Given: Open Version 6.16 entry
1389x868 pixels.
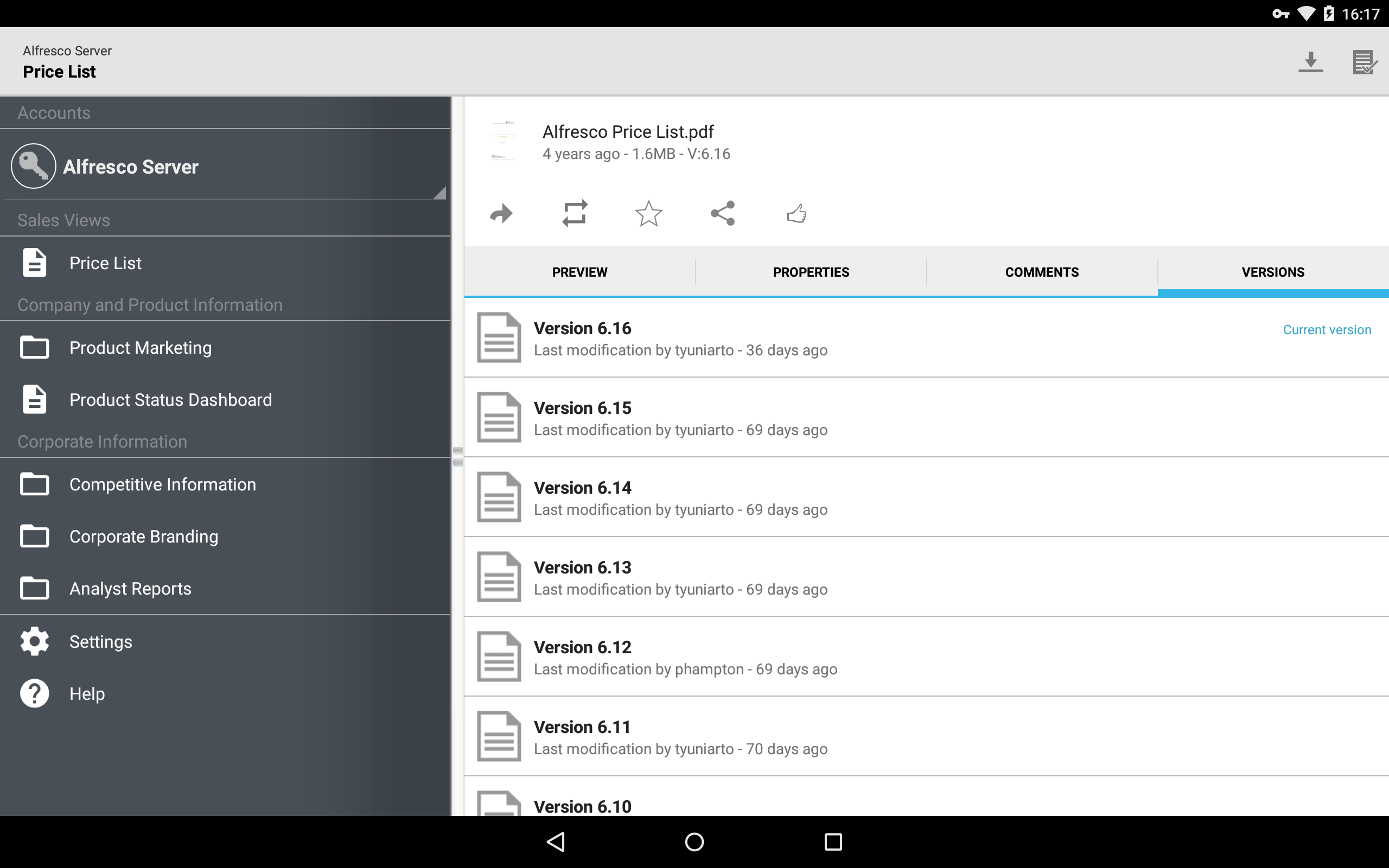Looking at the screenshot, I should (x=926, y=337).
